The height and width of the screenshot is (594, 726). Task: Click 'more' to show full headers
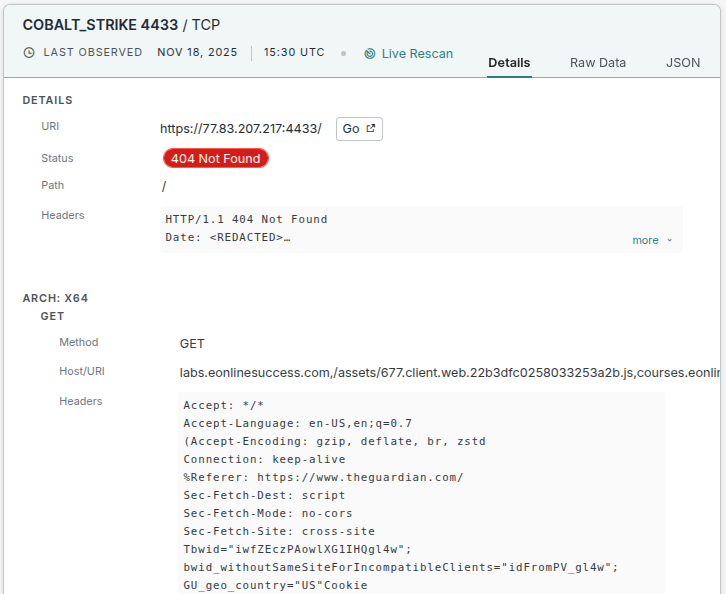[x=645, y=240]
